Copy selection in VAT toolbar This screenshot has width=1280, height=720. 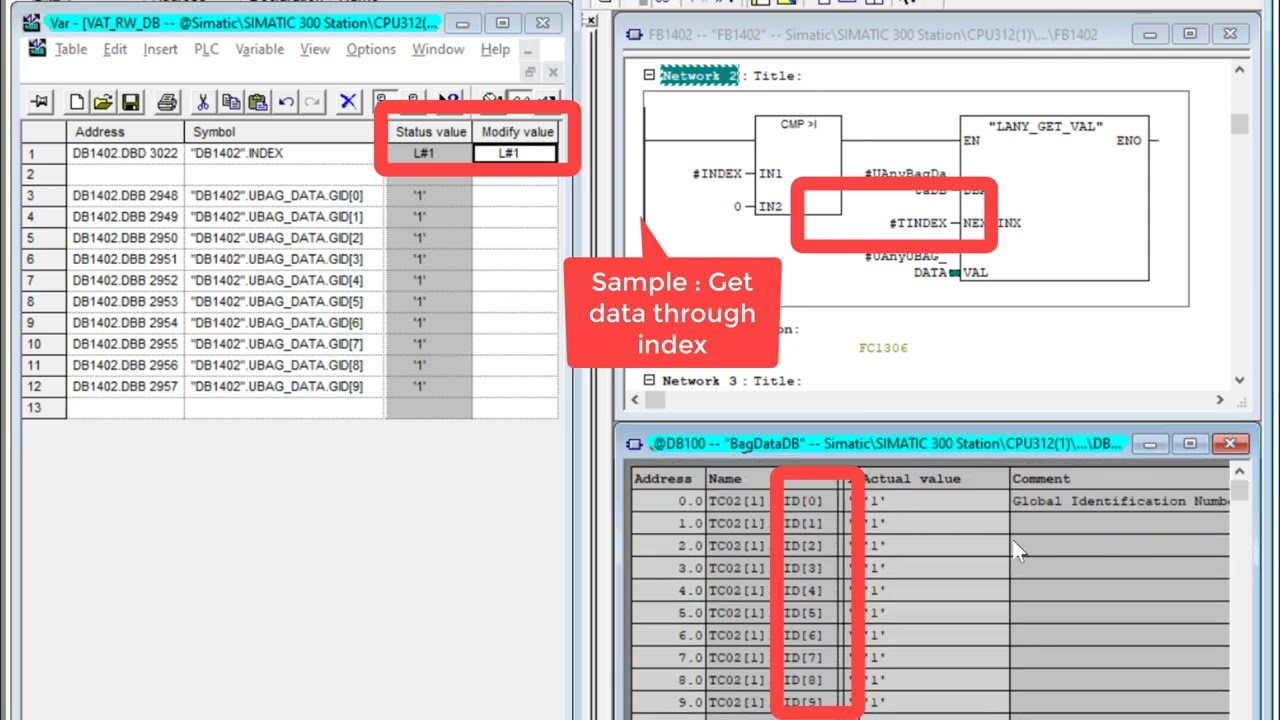(x=231, y=101)
